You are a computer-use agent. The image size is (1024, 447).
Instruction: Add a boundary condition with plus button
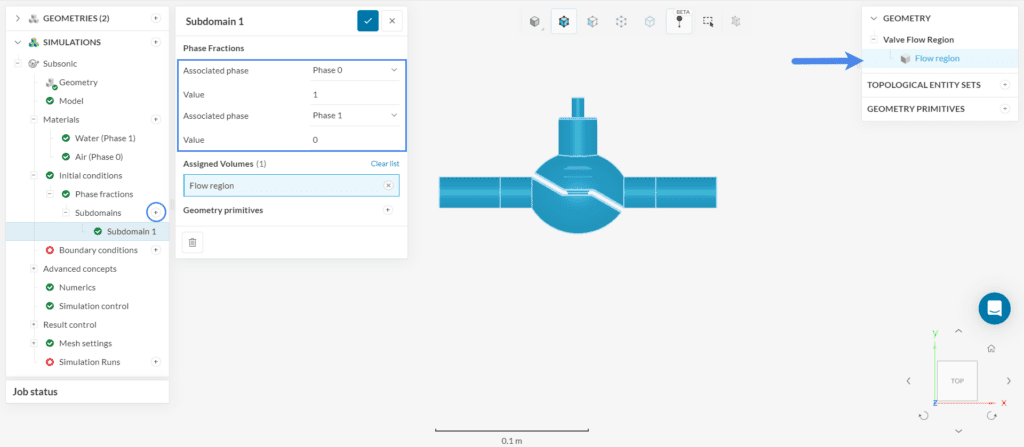(x=155, y=250)
